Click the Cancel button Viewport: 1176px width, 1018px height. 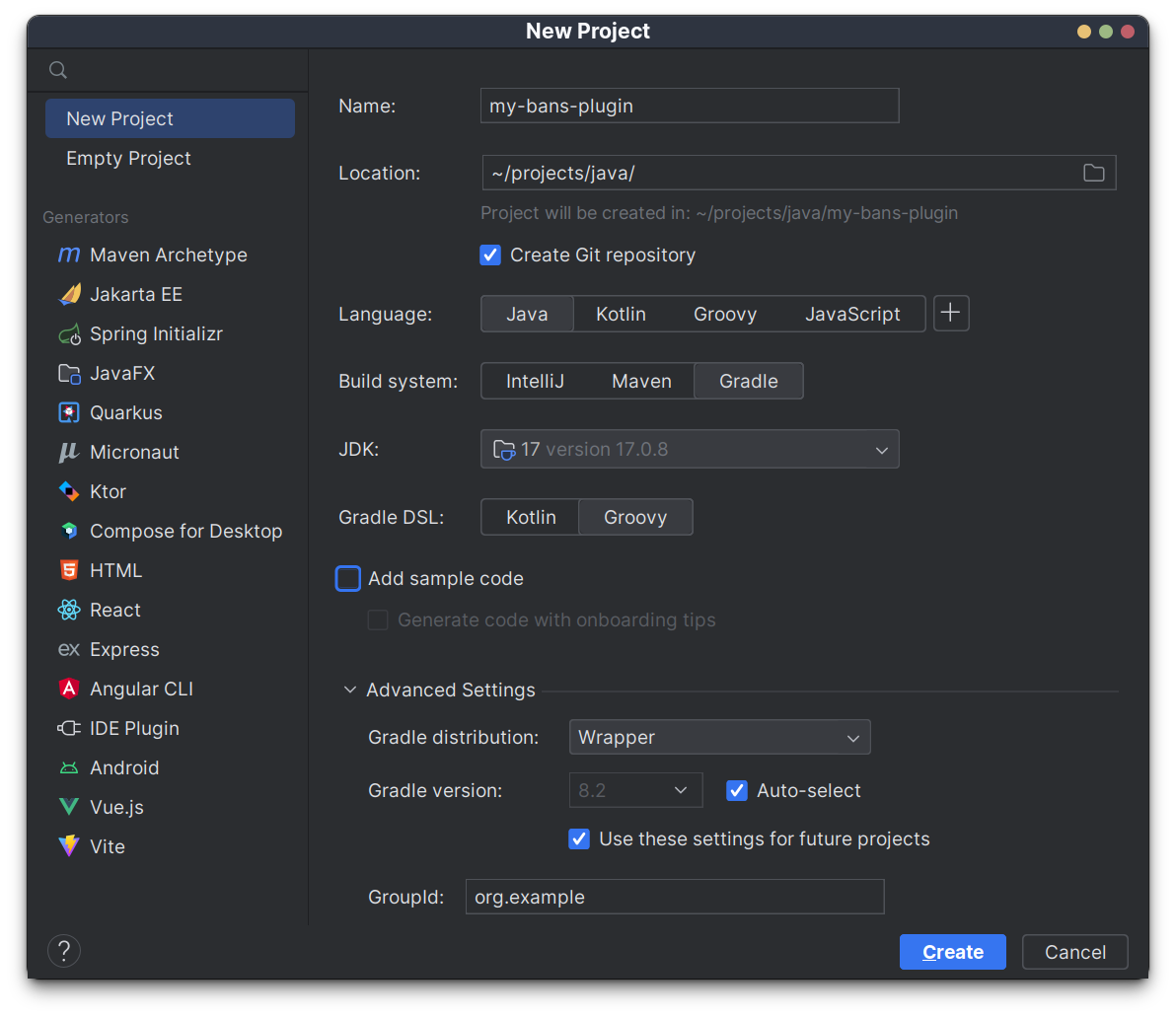coord(1074,952)
